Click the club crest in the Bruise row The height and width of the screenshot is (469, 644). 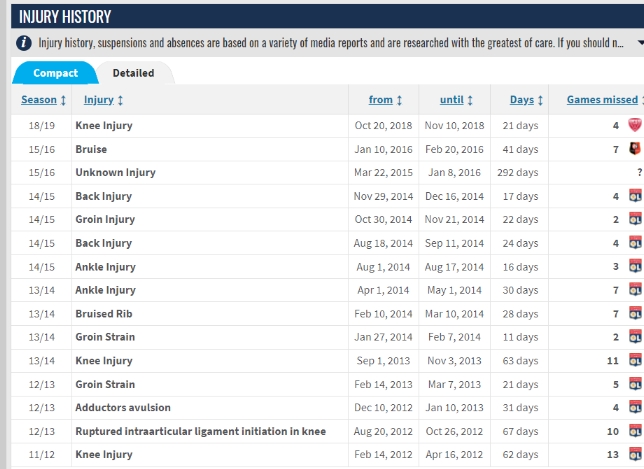(x=633, y=149)
